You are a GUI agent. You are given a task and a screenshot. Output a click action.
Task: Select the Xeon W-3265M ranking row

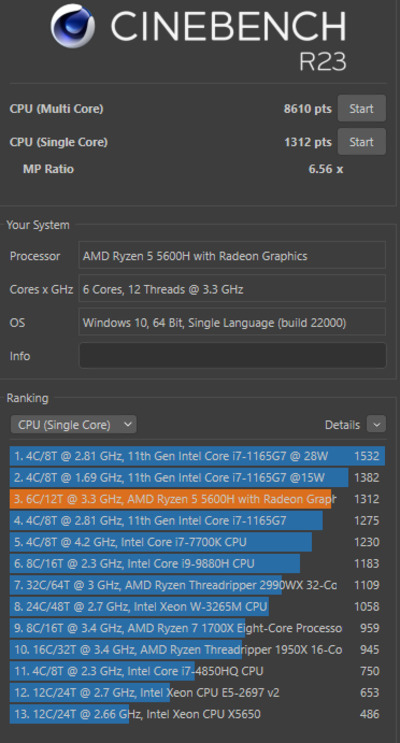point(197,607)
